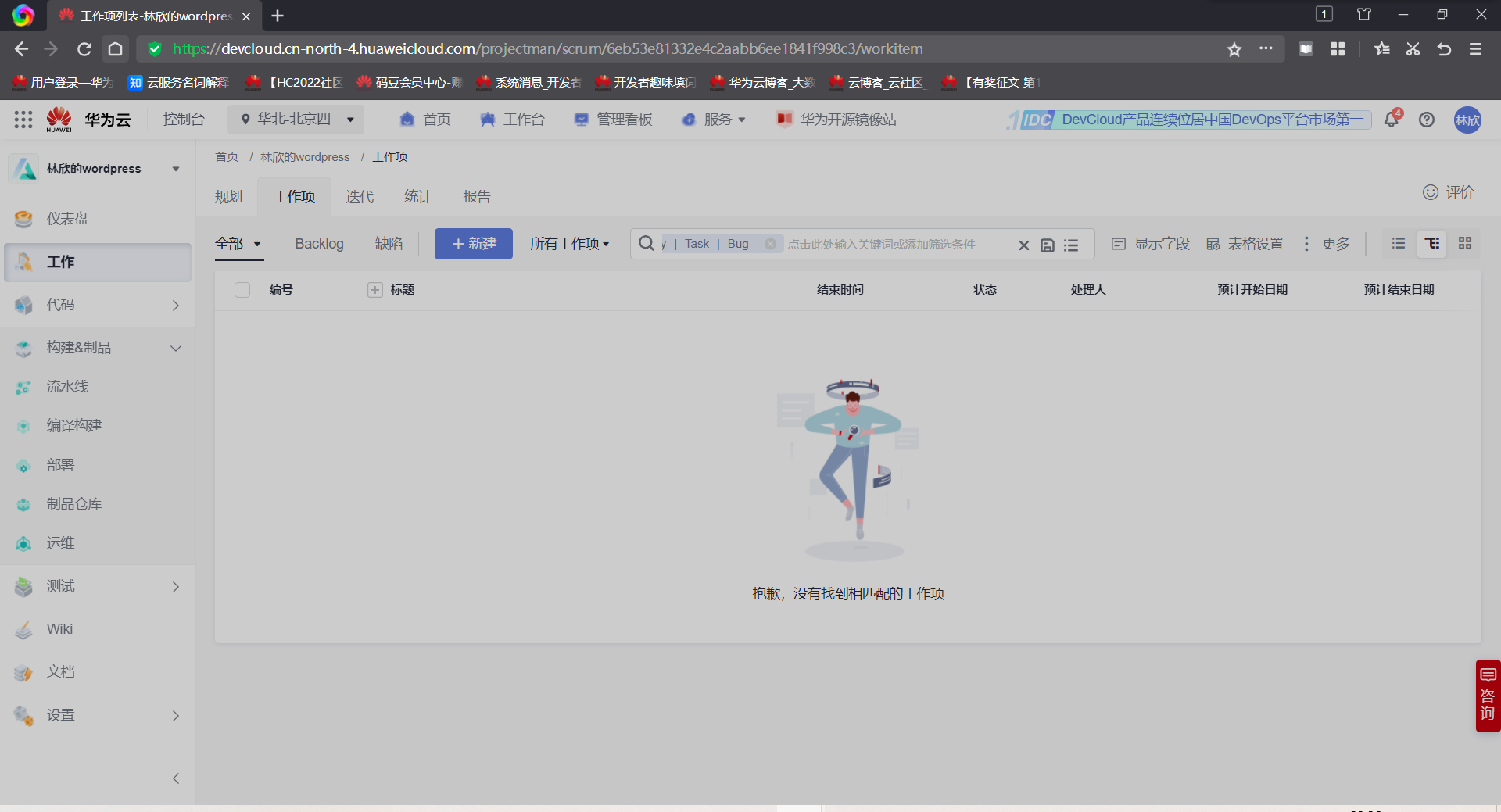Open the saved filter list icon

tap(1071, 245)
